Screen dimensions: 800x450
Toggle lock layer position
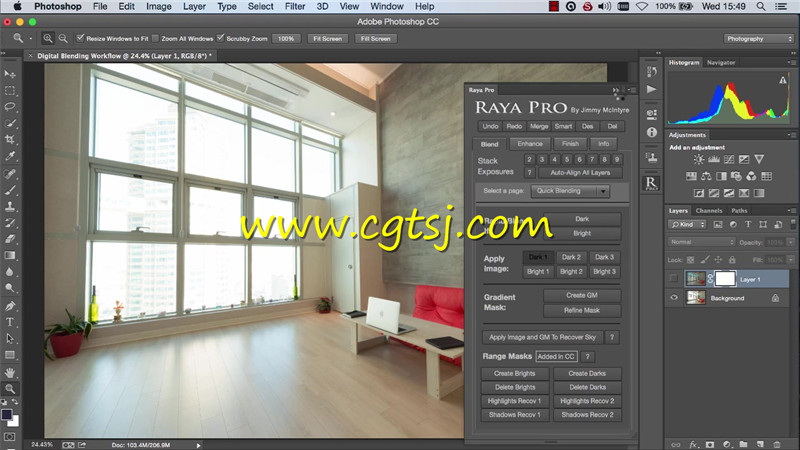click(718, 260)
